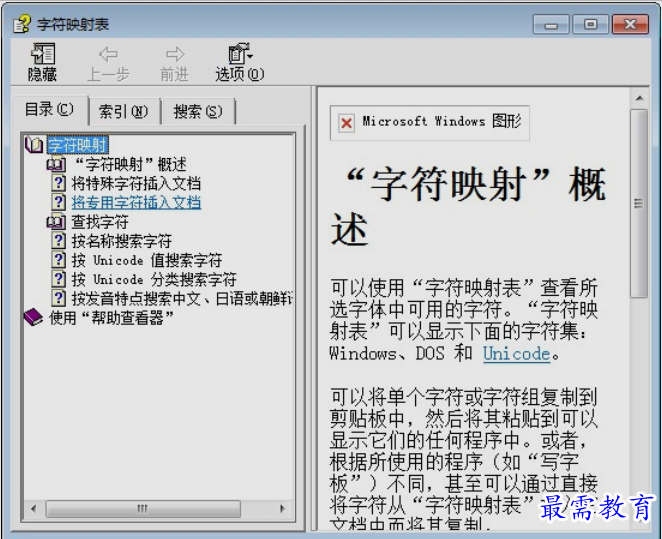Open the 按名称搜索字符 topic
The height and width of the screenshot is (539, 662).
(122, 241)
